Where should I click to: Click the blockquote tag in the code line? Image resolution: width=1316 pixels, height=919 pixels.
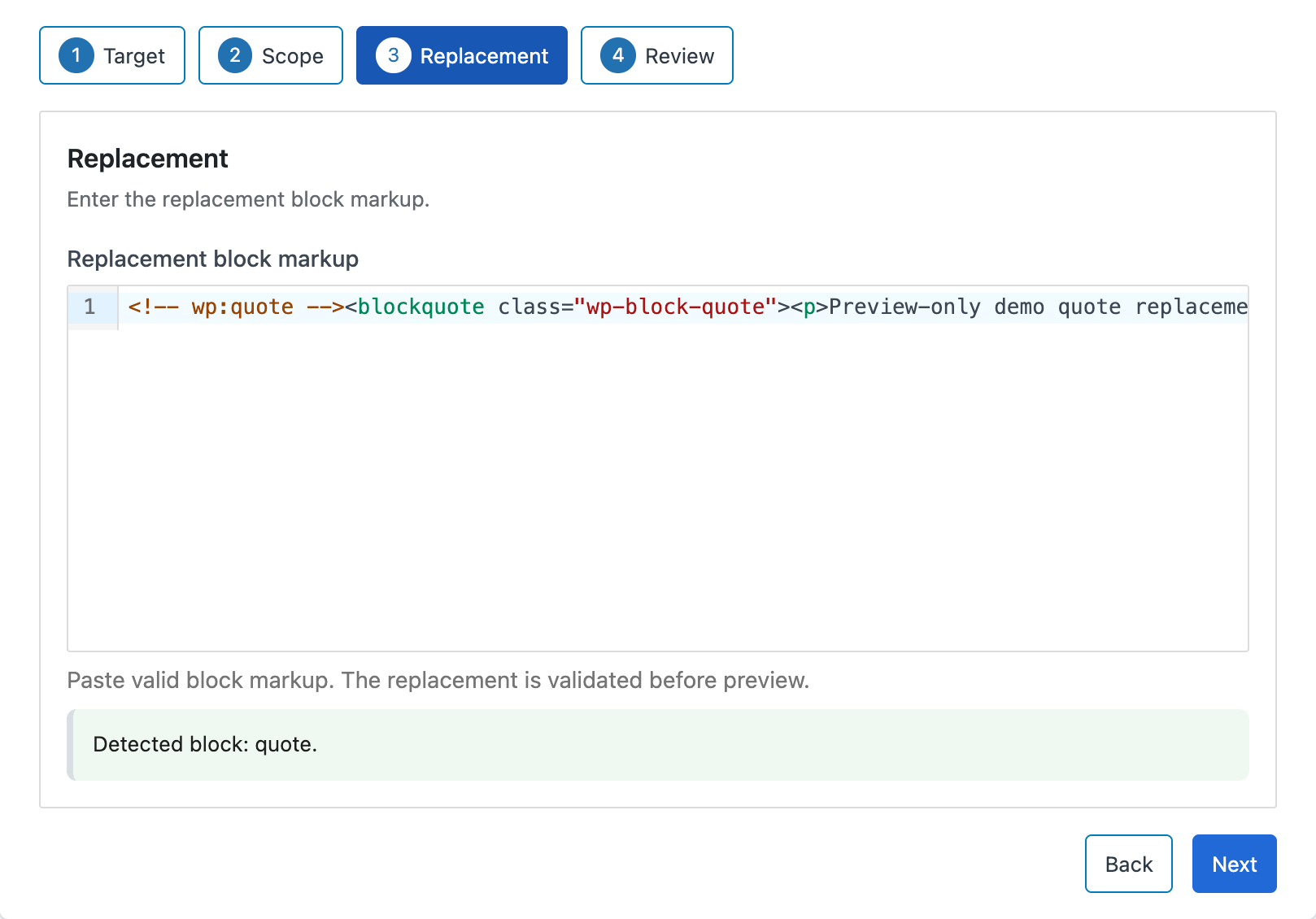pos(421,307)
